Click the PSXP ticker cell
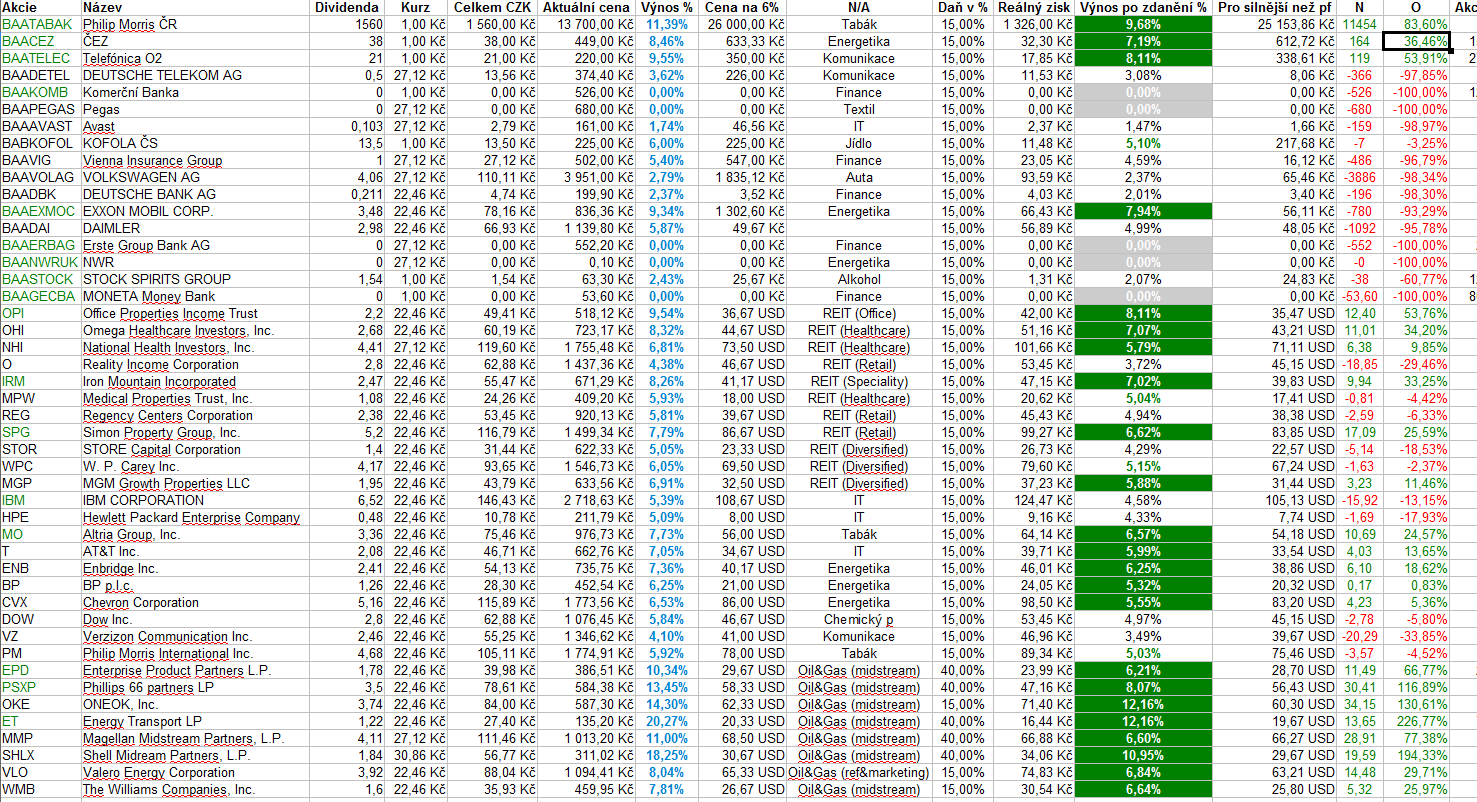 [40, 687]
